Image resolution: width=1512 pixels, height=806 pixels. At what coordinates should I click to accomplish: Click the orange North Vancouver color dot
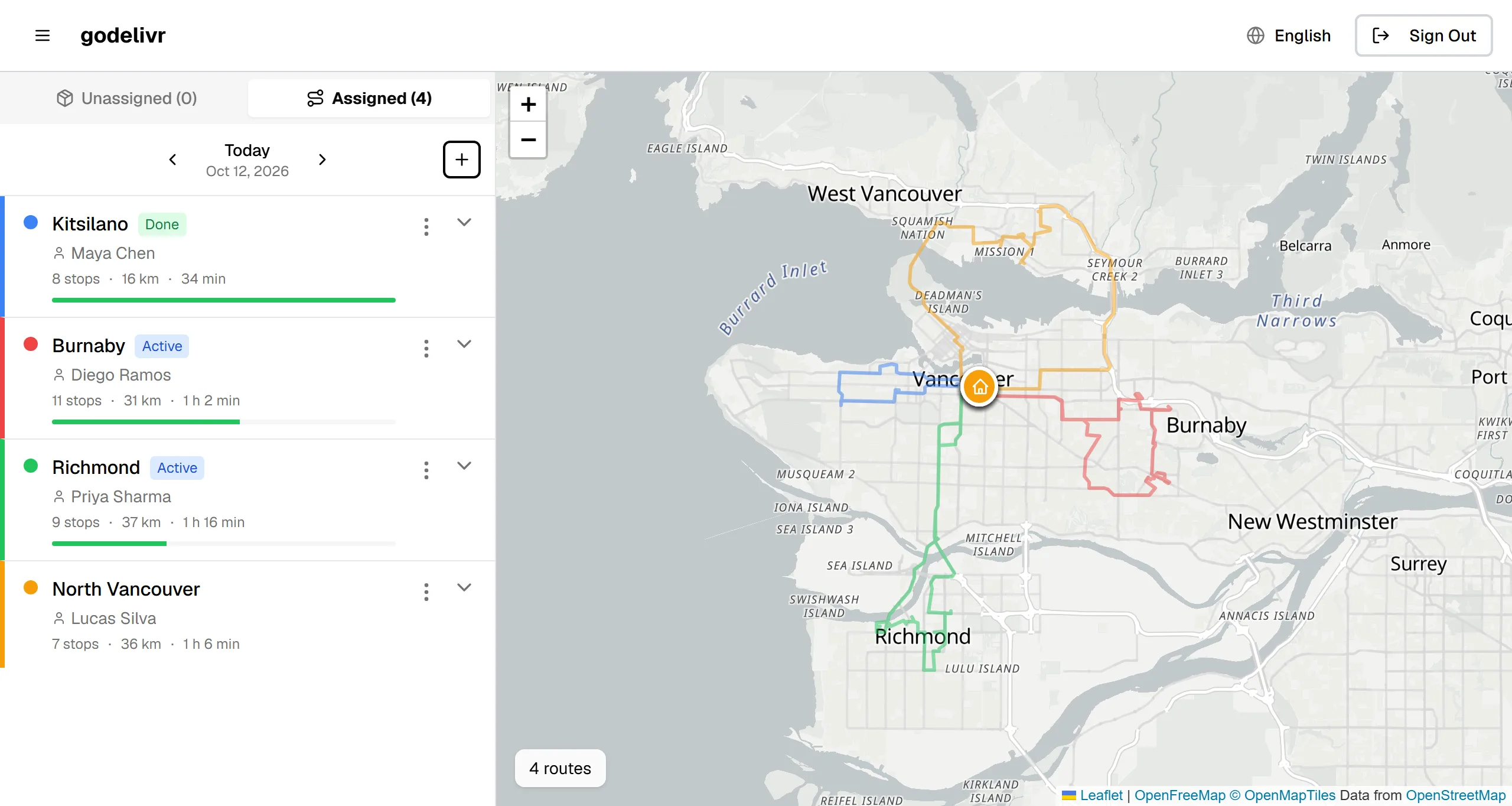click(31, 587)
